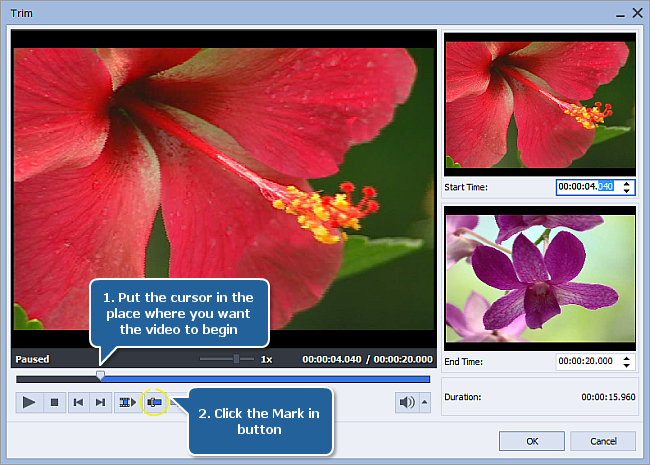Screen dimensions: 650x465
Task: Mute audio with the speaker icon
Action: point(407,402)
